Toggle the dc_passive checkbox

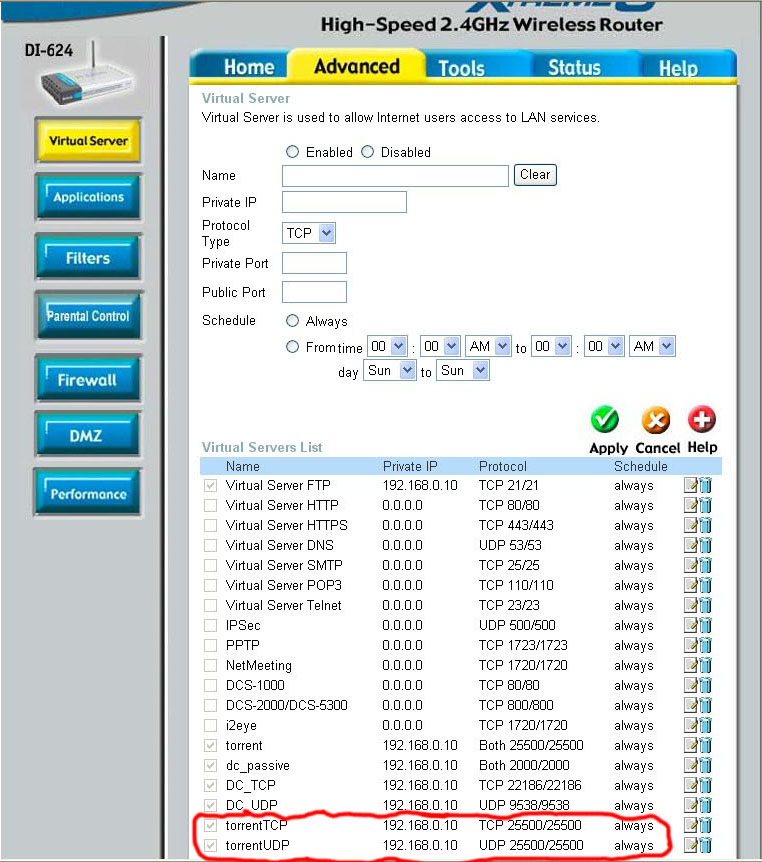[210, 765]
